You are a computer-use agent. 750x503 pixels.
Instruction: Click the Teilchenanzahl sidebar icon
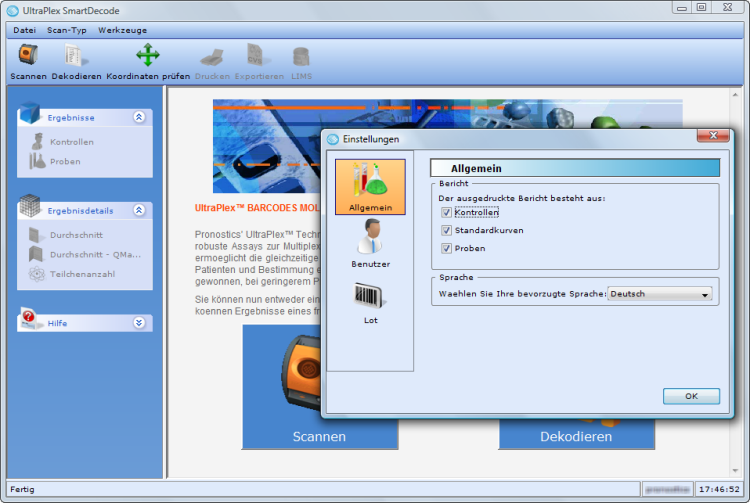coord(37,274)
